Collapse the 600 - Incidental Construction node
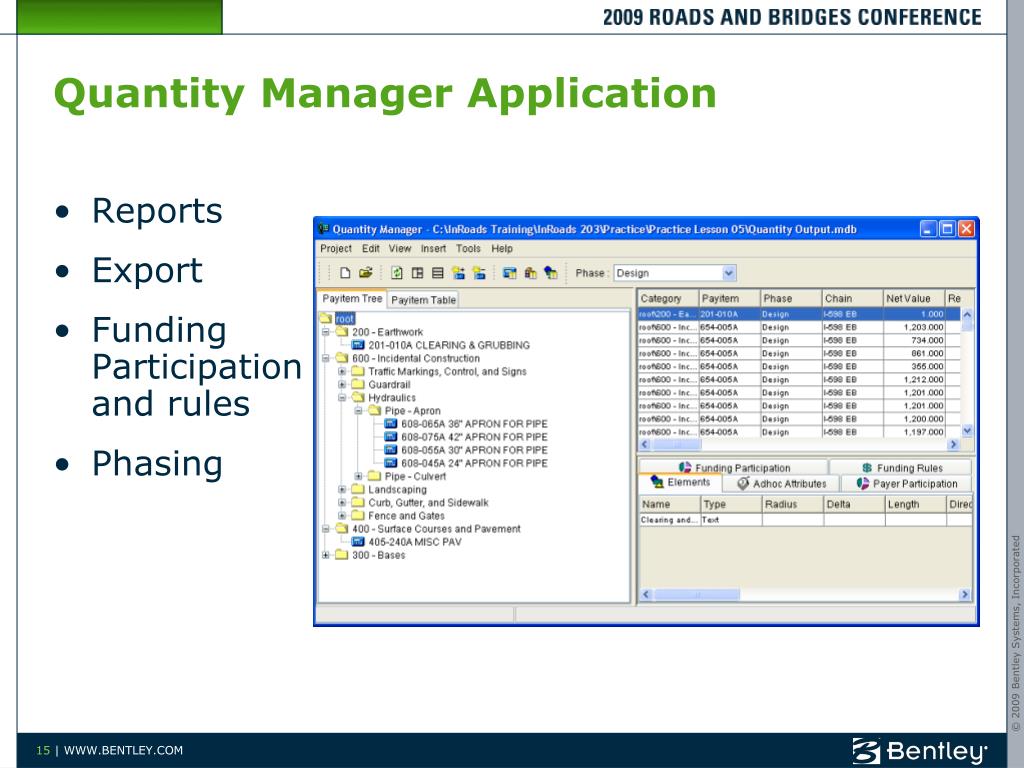The image size is (1024, 768). 325,358
